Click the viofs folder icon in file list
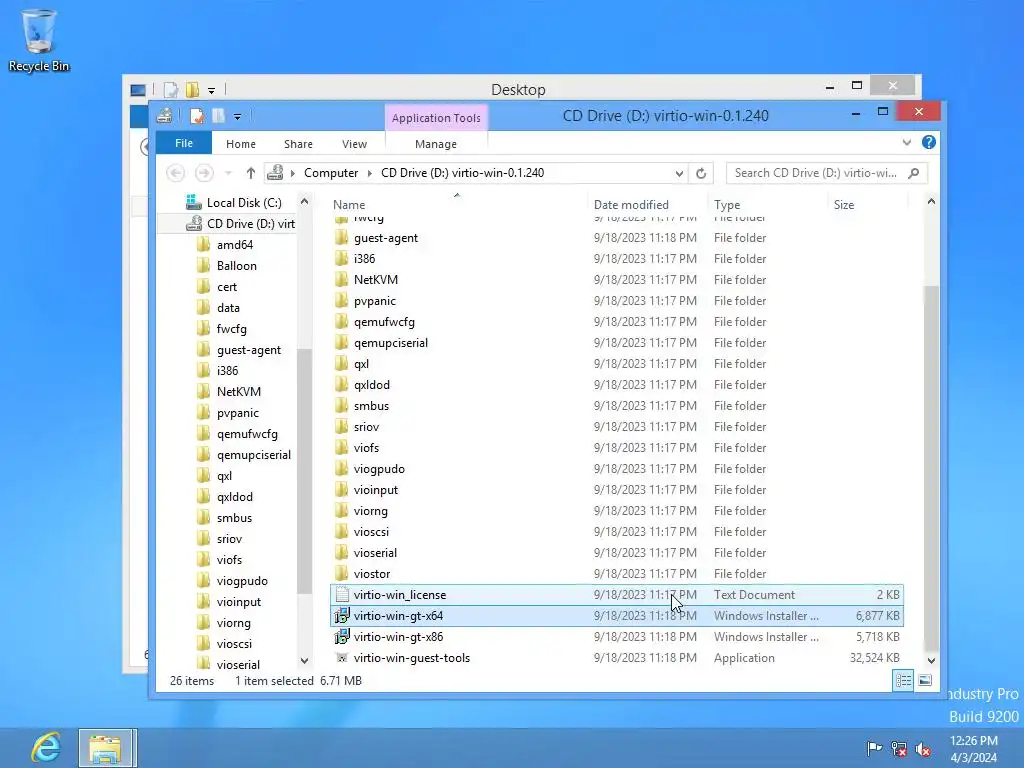Image resolution: width=1024 pixels, height=768 pixels. tap(341, 447)
